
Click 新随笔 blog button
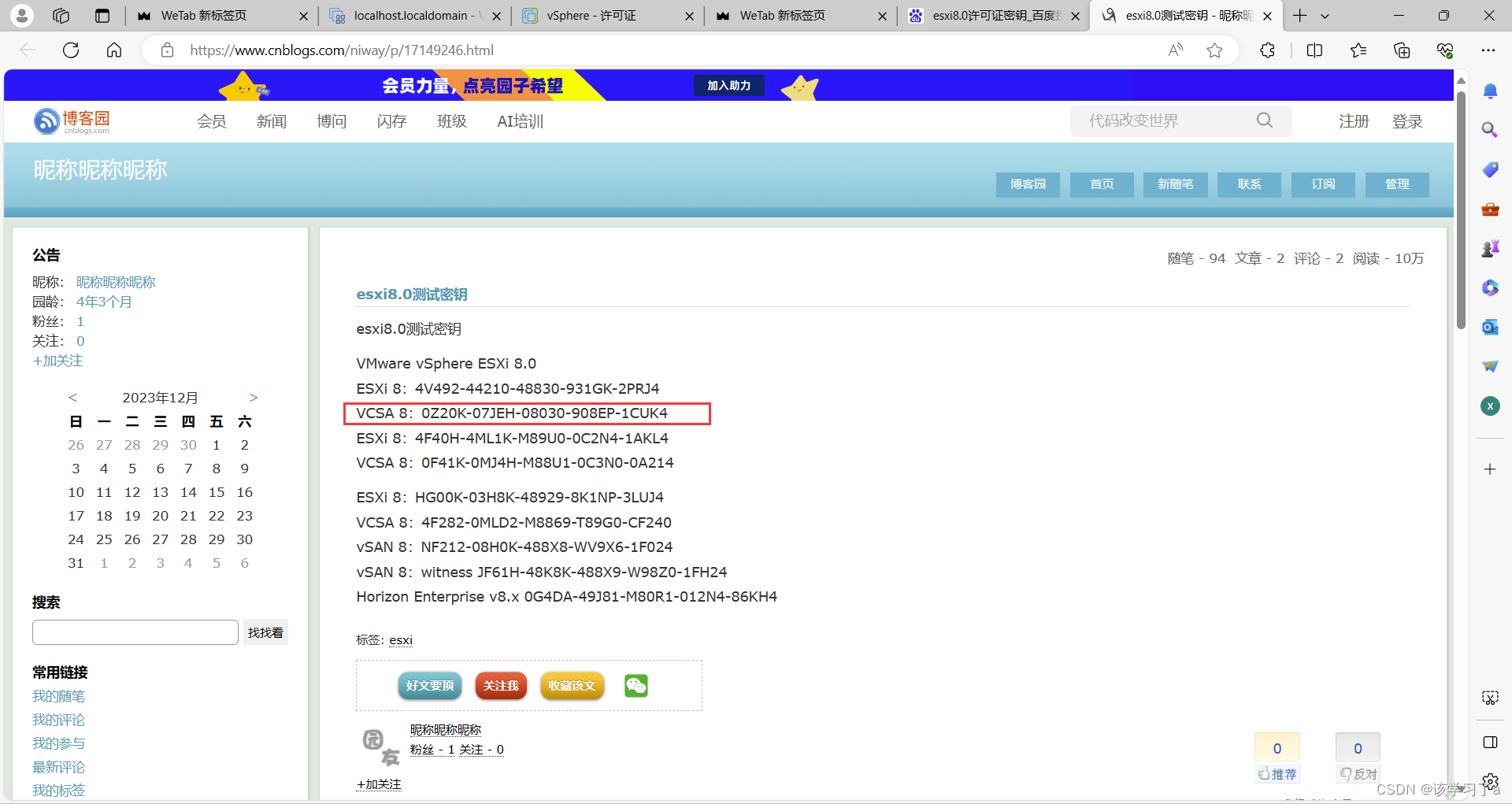(1176, 184)
